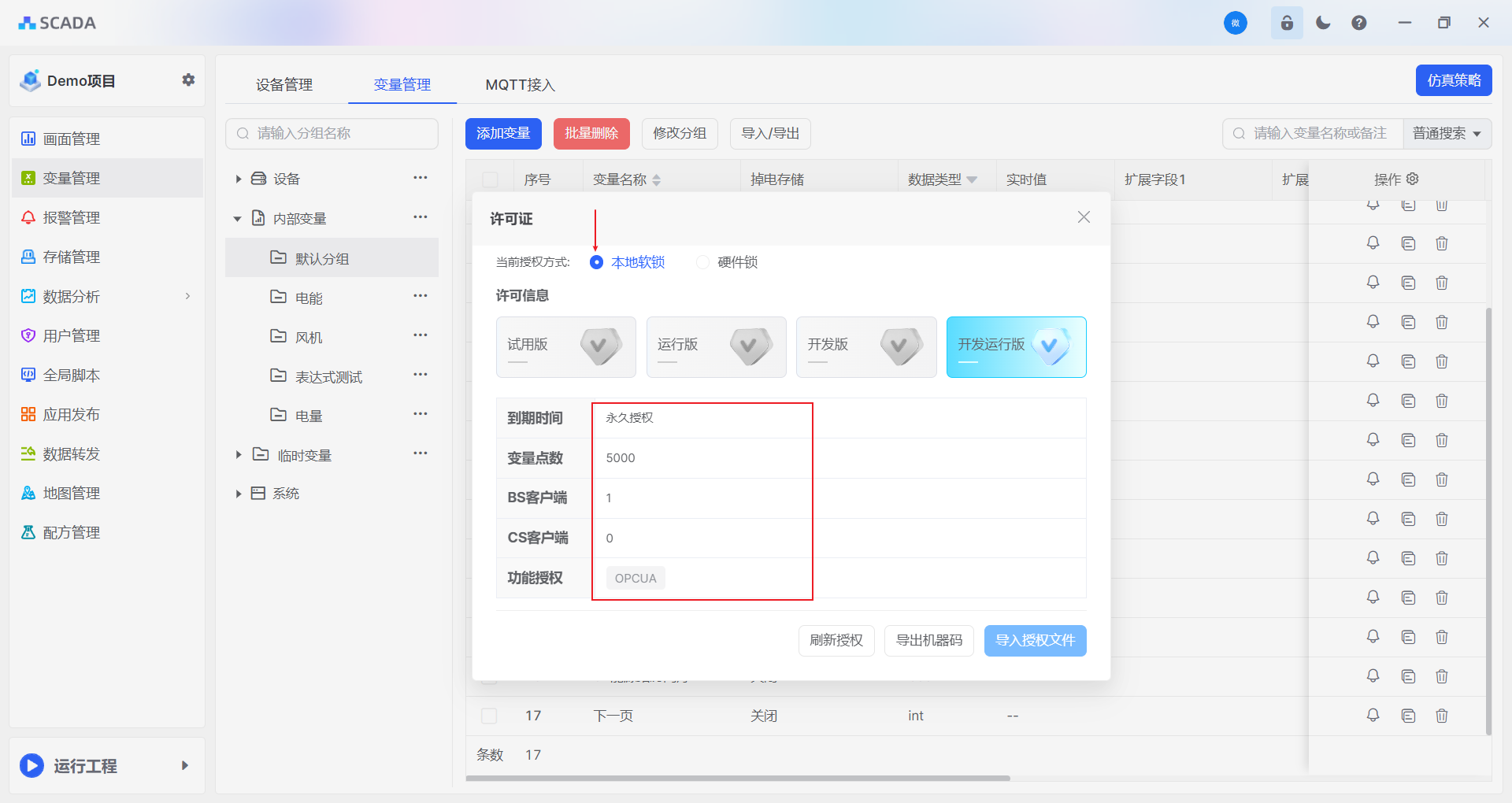Click the column settings gear beside 操作

pos(1413,179)
